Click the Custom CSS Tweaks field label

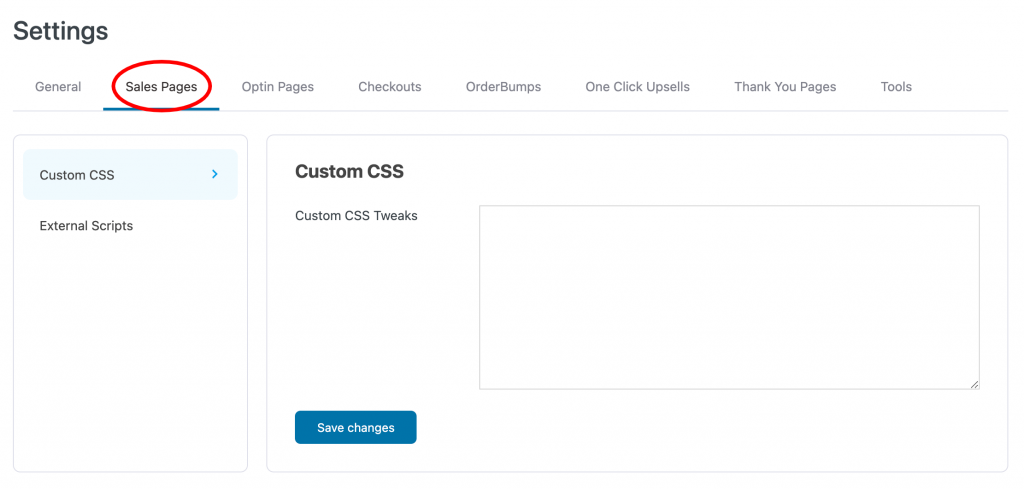(x=356, y=215)
